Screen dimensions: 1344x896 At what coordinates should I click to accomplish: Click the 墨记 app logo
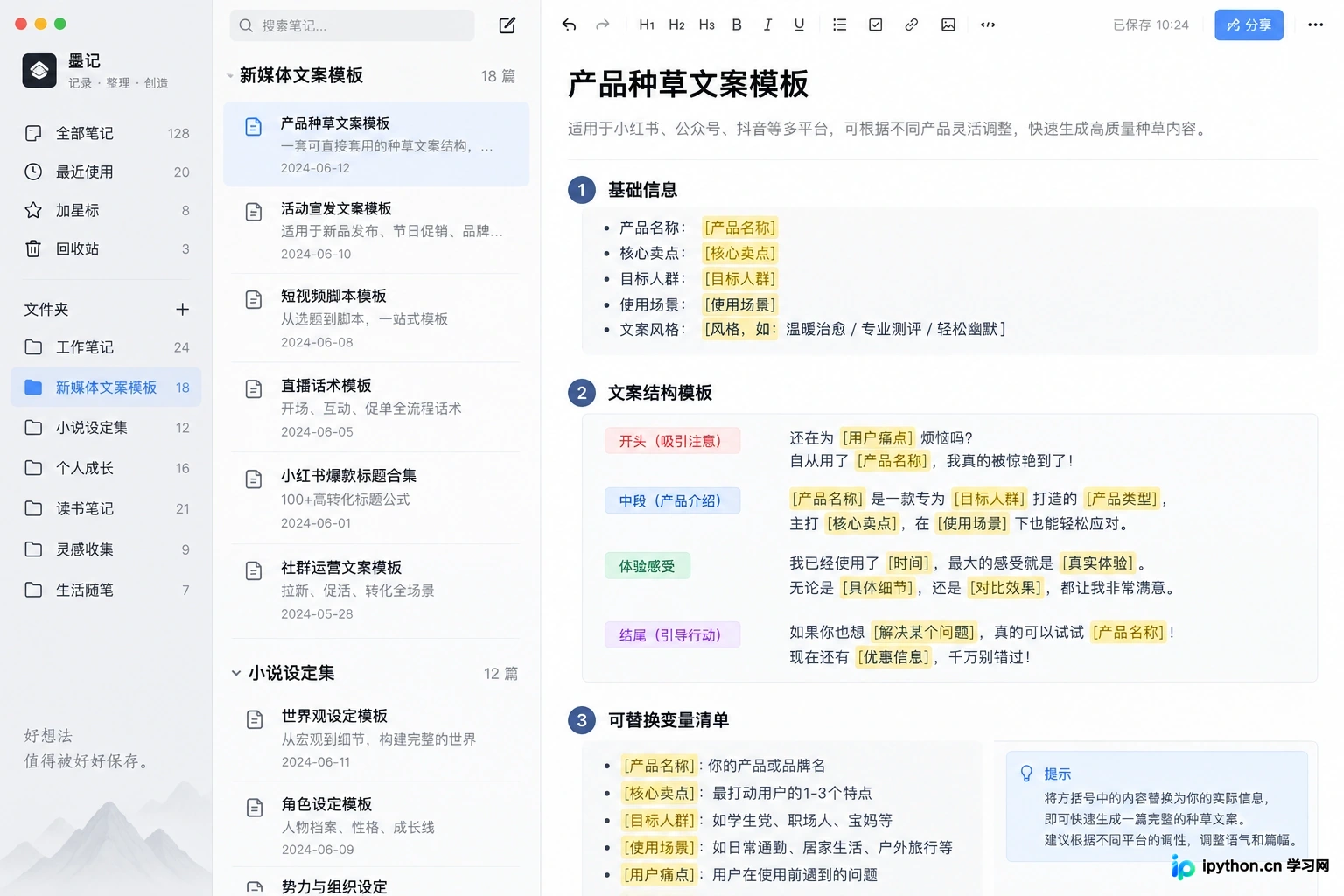click(39, 71)
